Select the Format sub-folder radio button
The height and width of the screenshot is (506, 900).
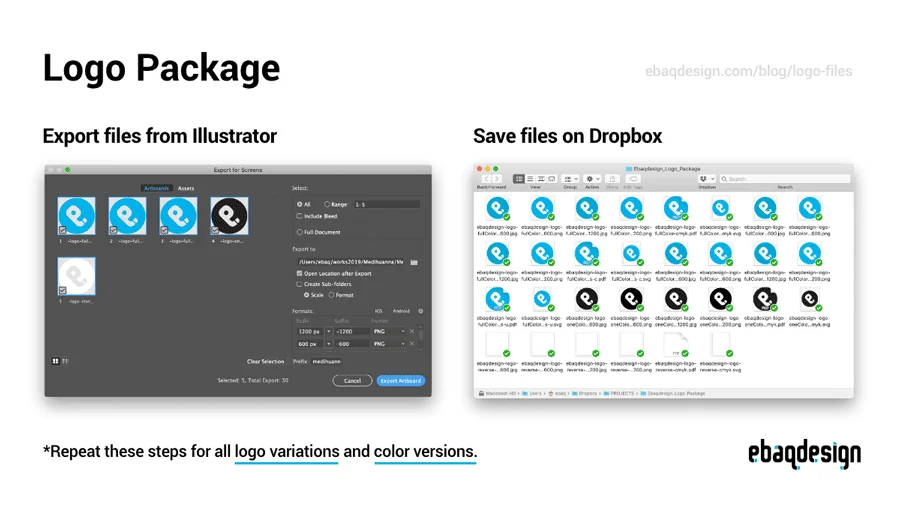331,295
